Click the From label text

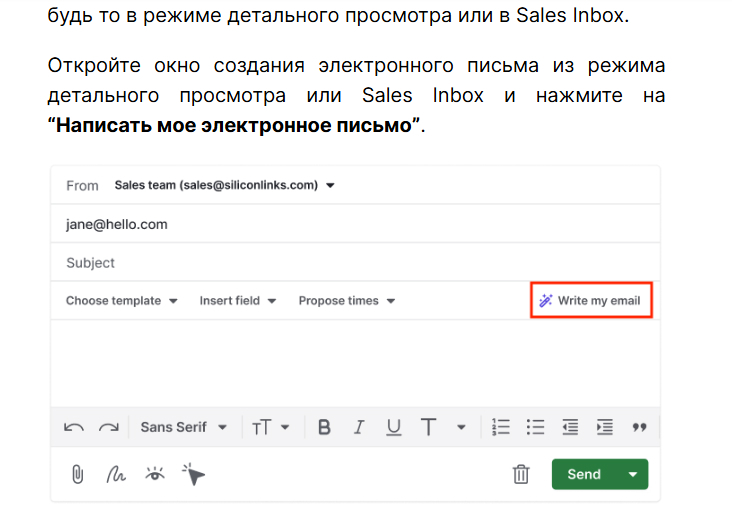coord(82,186)
